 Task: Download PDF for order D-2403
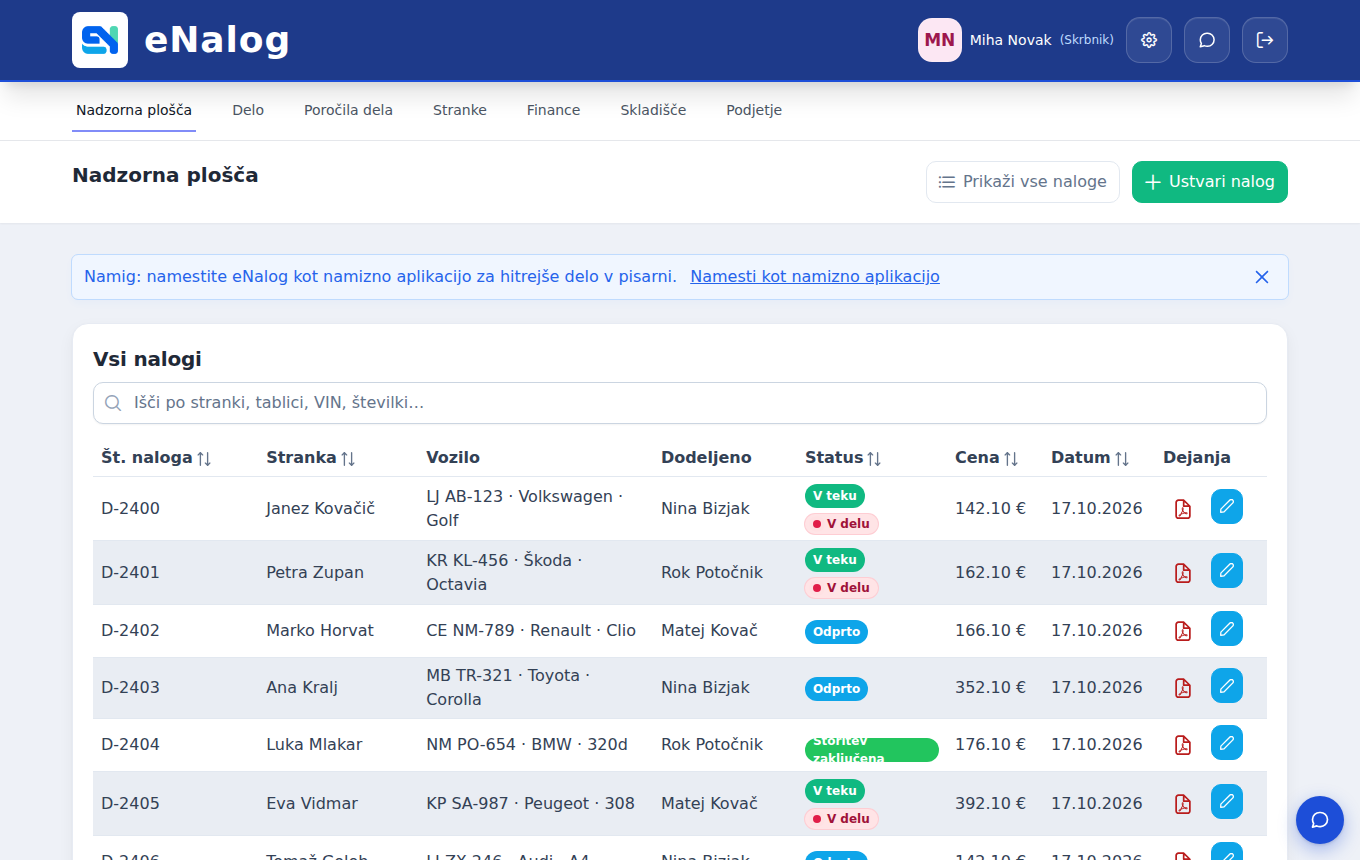(1183, 688)
